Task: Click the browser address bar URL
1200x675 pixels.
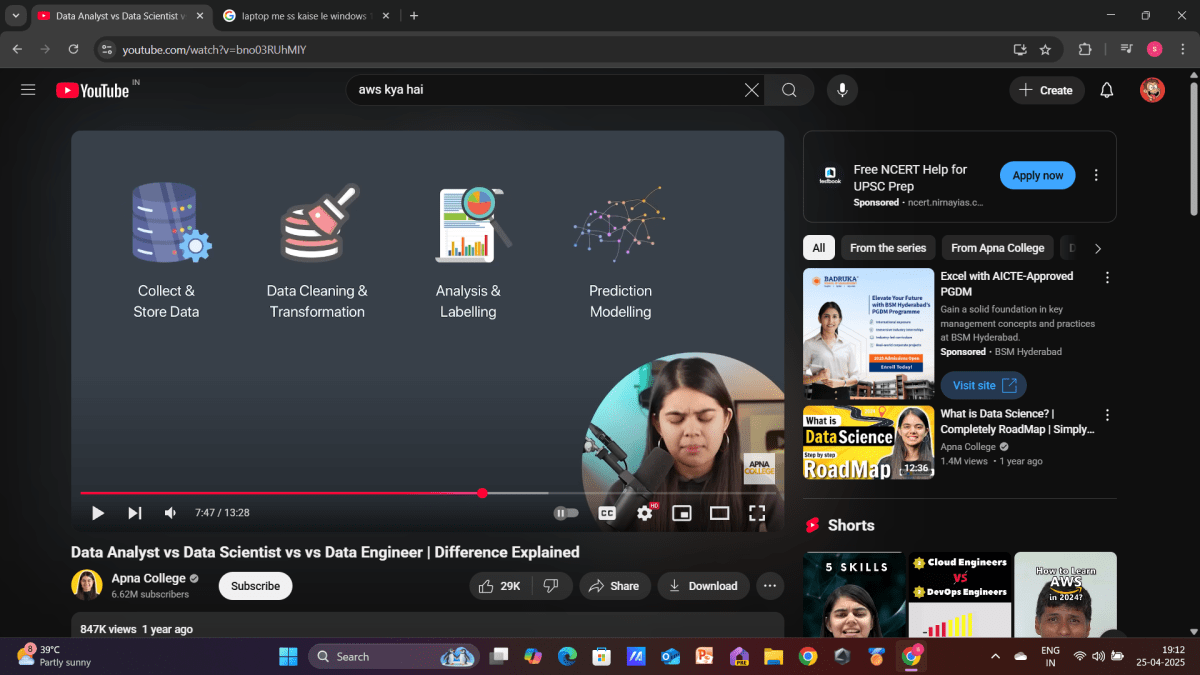Action: [214, 49]
